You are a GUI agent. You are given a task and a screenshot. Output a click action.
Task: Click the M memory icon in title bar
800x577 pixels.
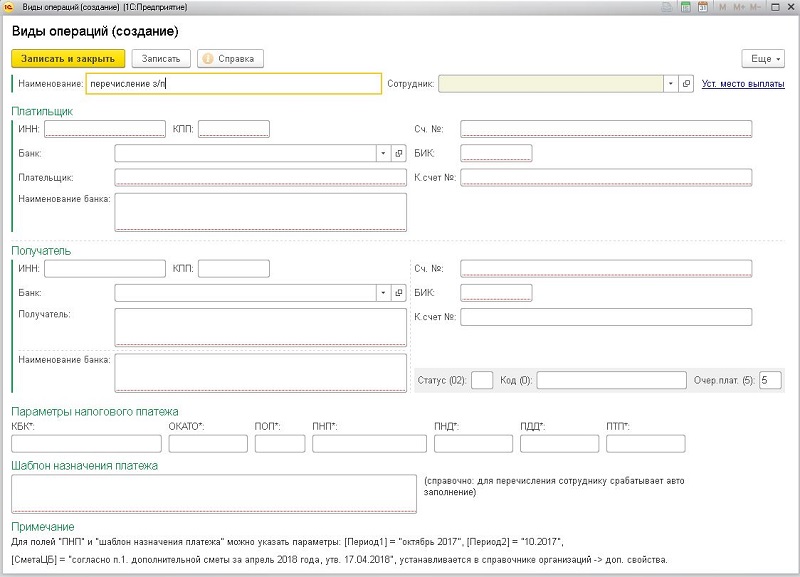[x=722, y=7]
